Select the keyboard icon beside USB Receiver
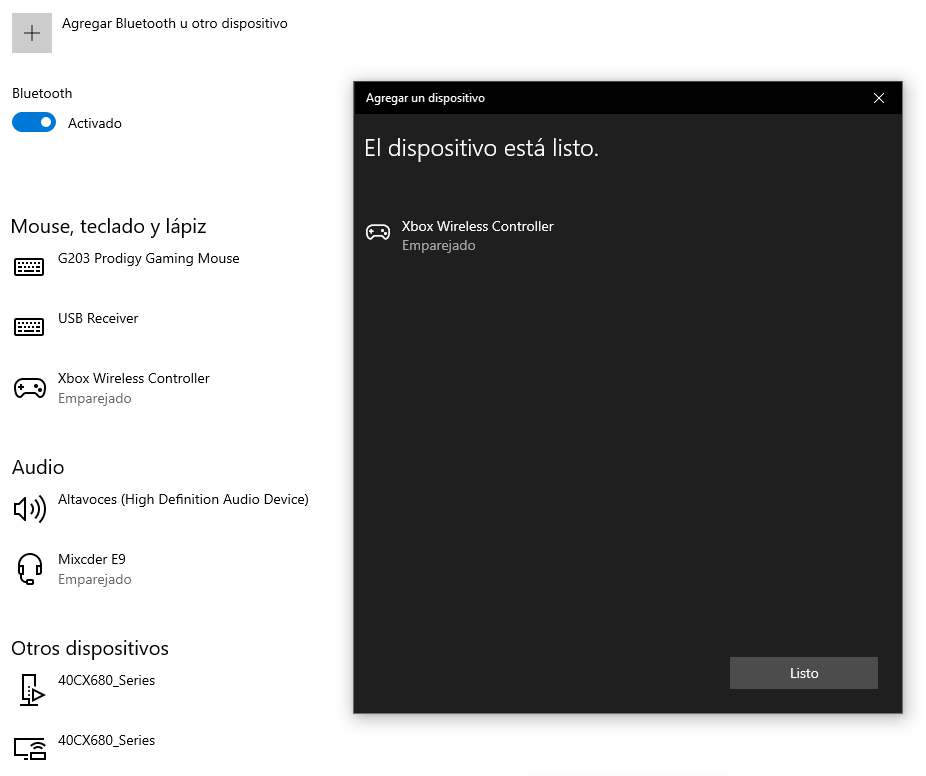Screen dimensions: 926x776 [29, 327]
